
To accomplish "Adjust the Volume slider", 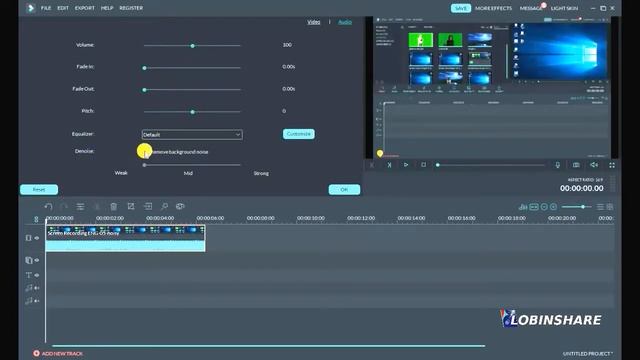I will pyautogui.click(x=192, y=46).
